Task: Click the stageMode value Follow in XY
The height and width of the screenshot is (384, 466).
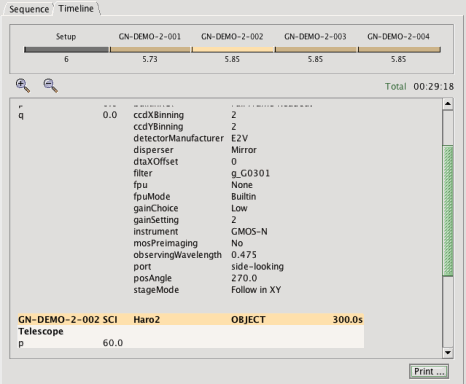Action: (x=256, y=290)
